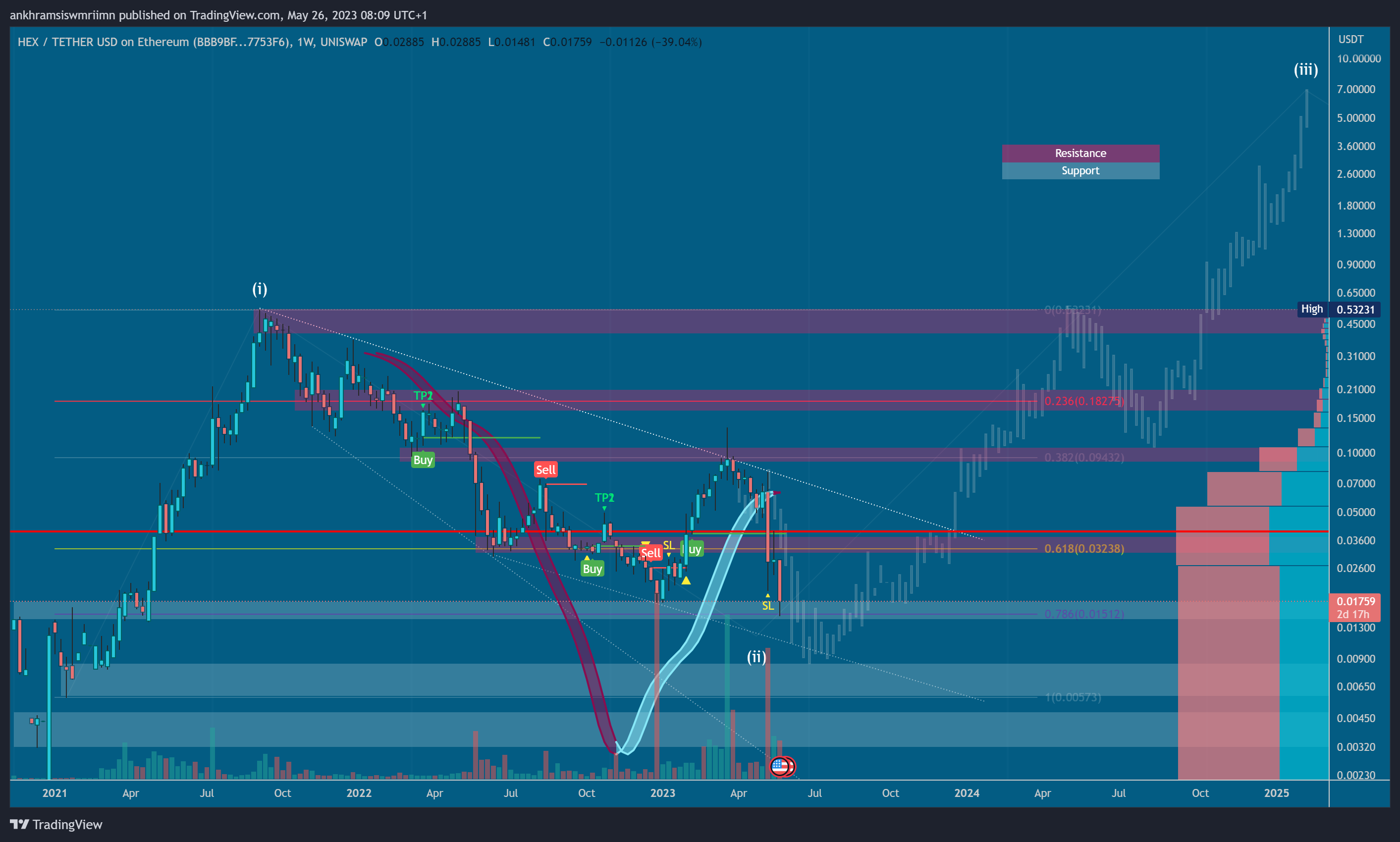The height and width of the screenshot is (842, 1400).
Task: Click the red current price label 0.01759
Action: pyautogui.click(x=1354, y=607)
